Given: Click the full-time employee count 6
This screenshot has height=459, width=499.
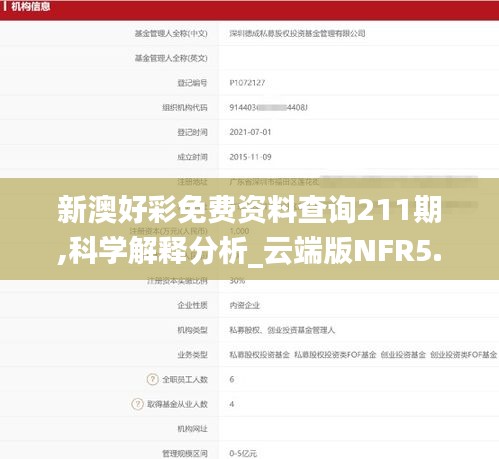Looking at the screenshot, I should (x=232, y=379).
